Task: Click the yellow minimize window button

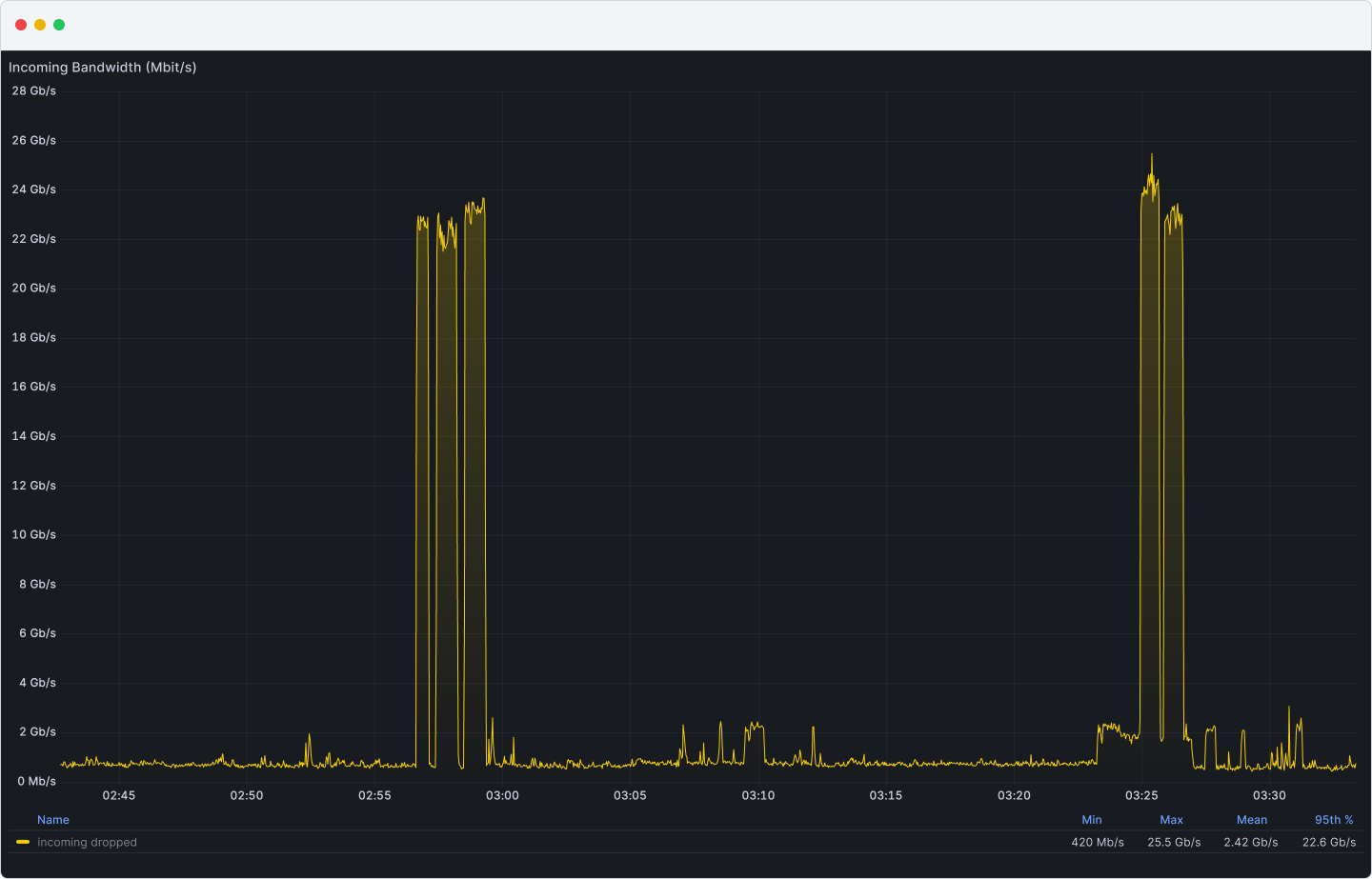Action: coord(40,25)
